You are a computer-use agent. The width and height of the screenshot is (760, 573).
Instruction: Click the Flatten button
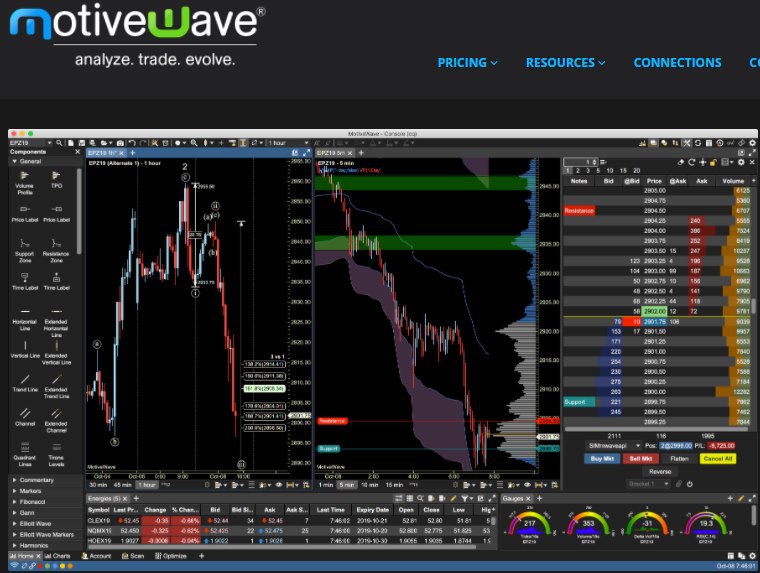(679, 459)
